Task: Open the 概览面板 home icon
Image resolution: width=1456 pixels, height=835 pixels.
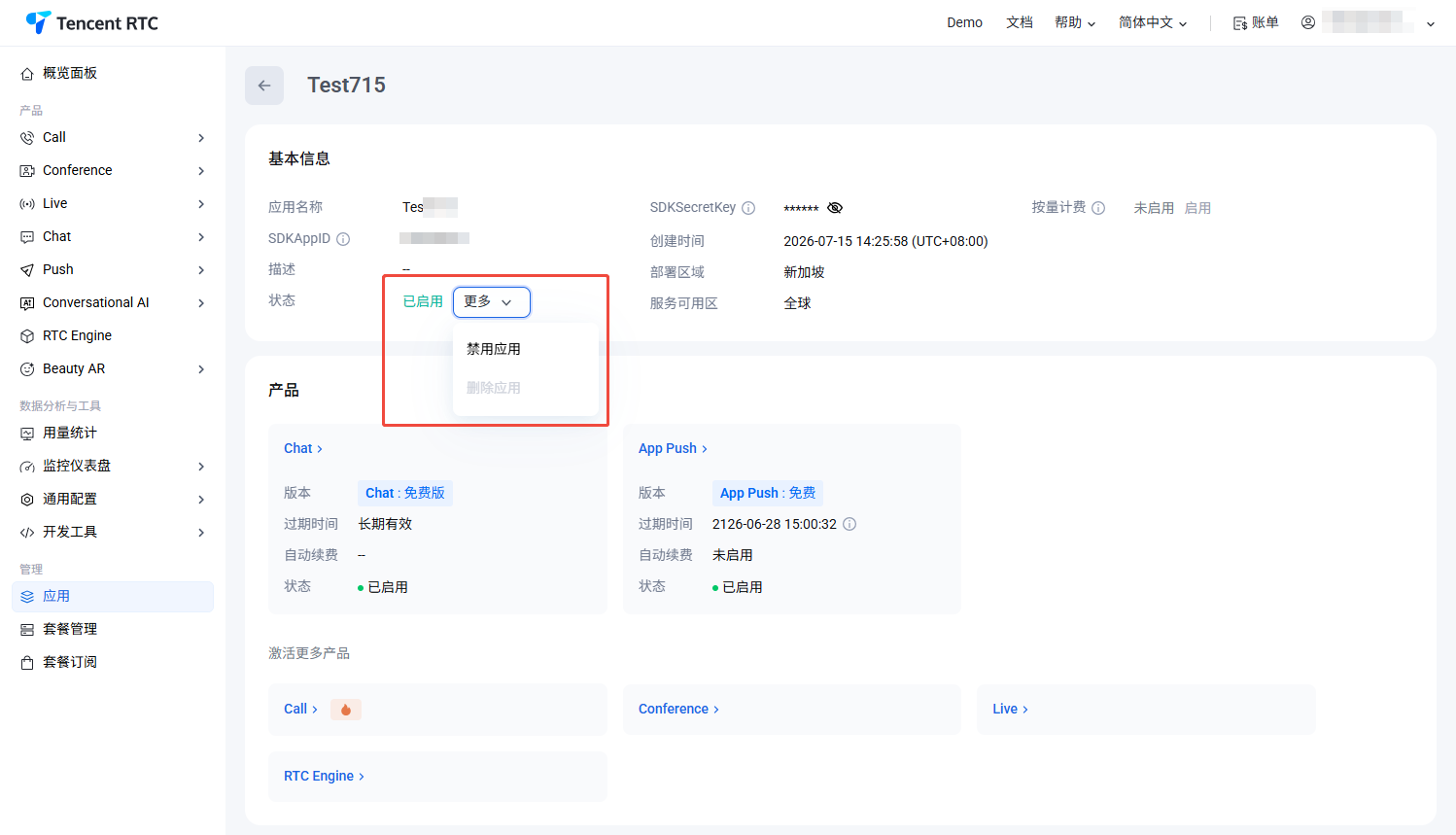Action: [27, 74]
